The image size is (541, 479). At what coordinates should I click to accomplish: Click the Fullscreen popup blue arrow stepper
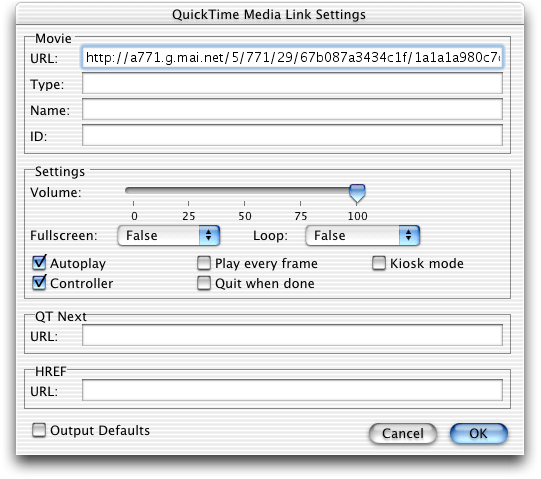point(209,236)
